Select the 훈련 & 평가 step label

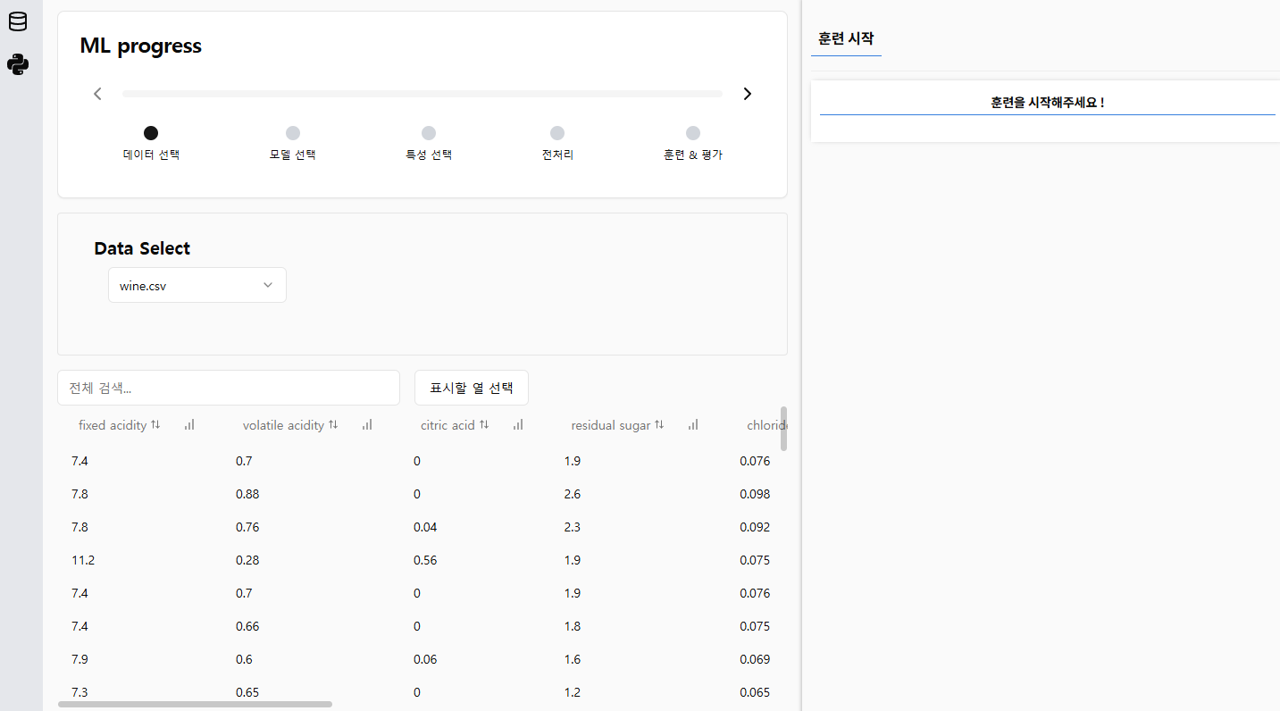click(x=693, y=154)
